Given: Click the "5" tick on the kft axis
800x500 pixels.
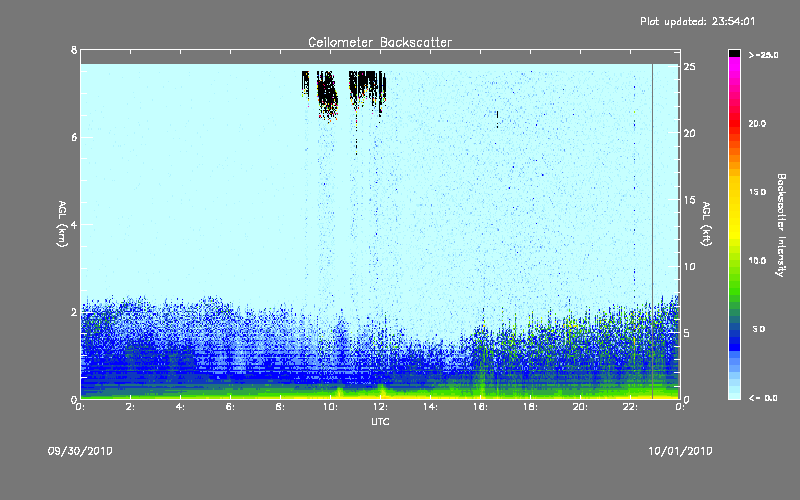Looking at the screenshot, I should tap(686, 333).
